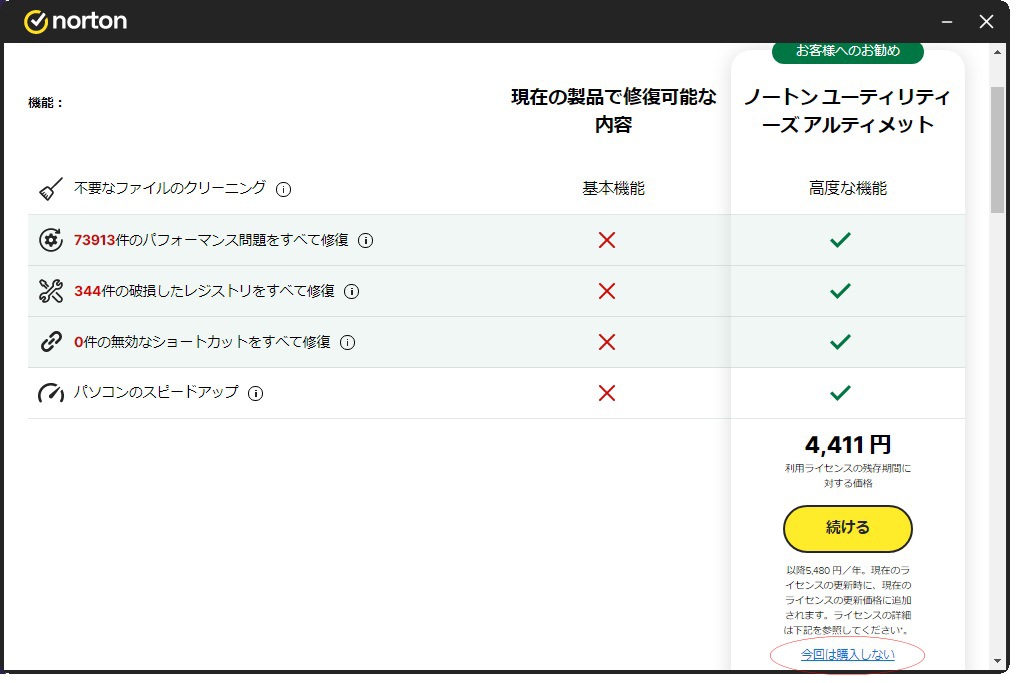The image size is (1019, 683).
Task: Click red X in performance issues row
Action: [607, 240]
